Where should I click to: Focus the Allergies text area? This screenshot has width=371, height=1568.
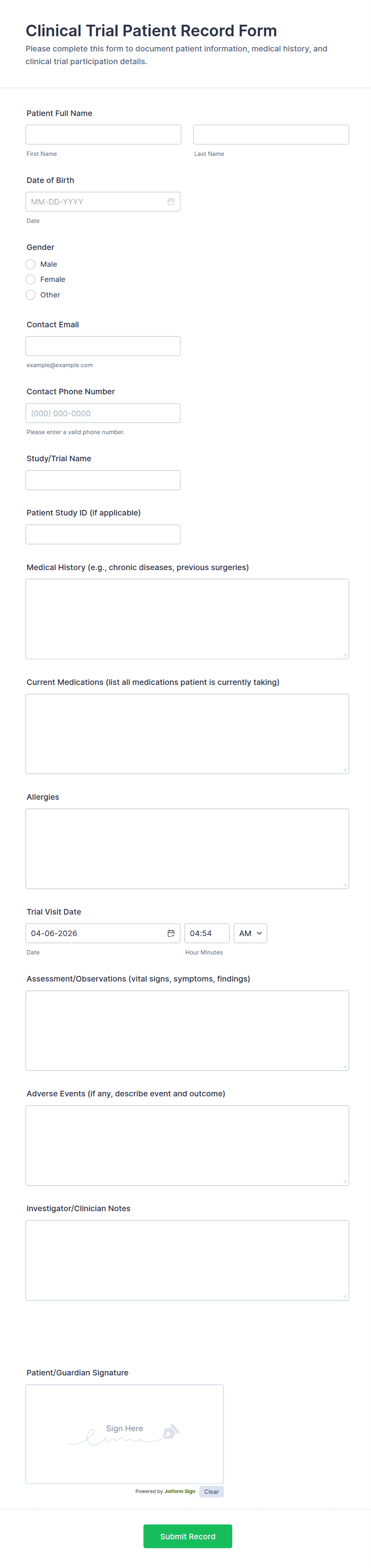(187, 848)
